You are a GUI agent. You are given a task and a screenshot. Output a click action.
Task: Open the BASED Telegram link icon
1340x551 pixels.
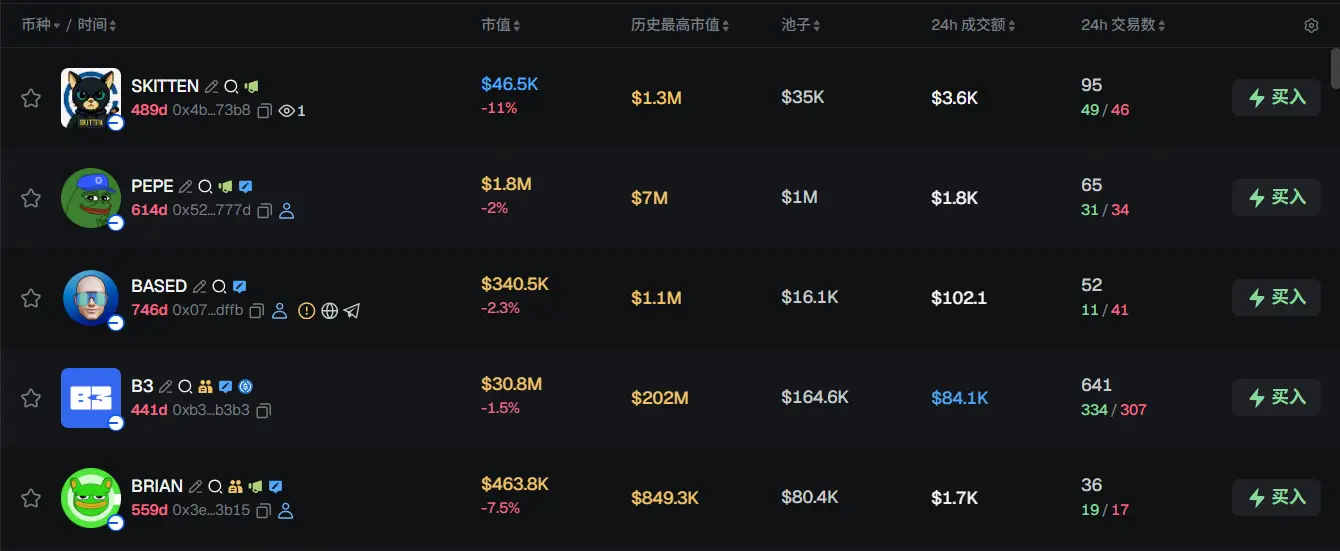352,311
